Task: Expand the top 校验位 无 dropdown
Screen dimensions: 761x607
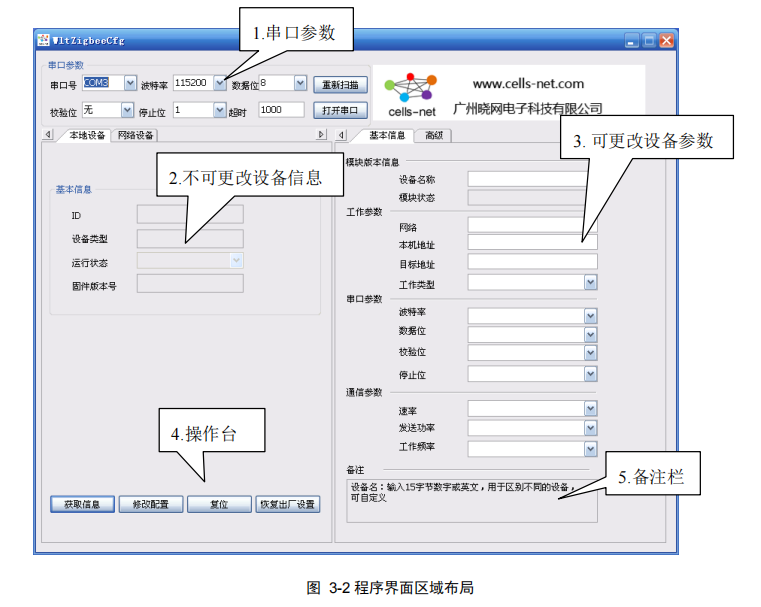Action: click(127, 110)
